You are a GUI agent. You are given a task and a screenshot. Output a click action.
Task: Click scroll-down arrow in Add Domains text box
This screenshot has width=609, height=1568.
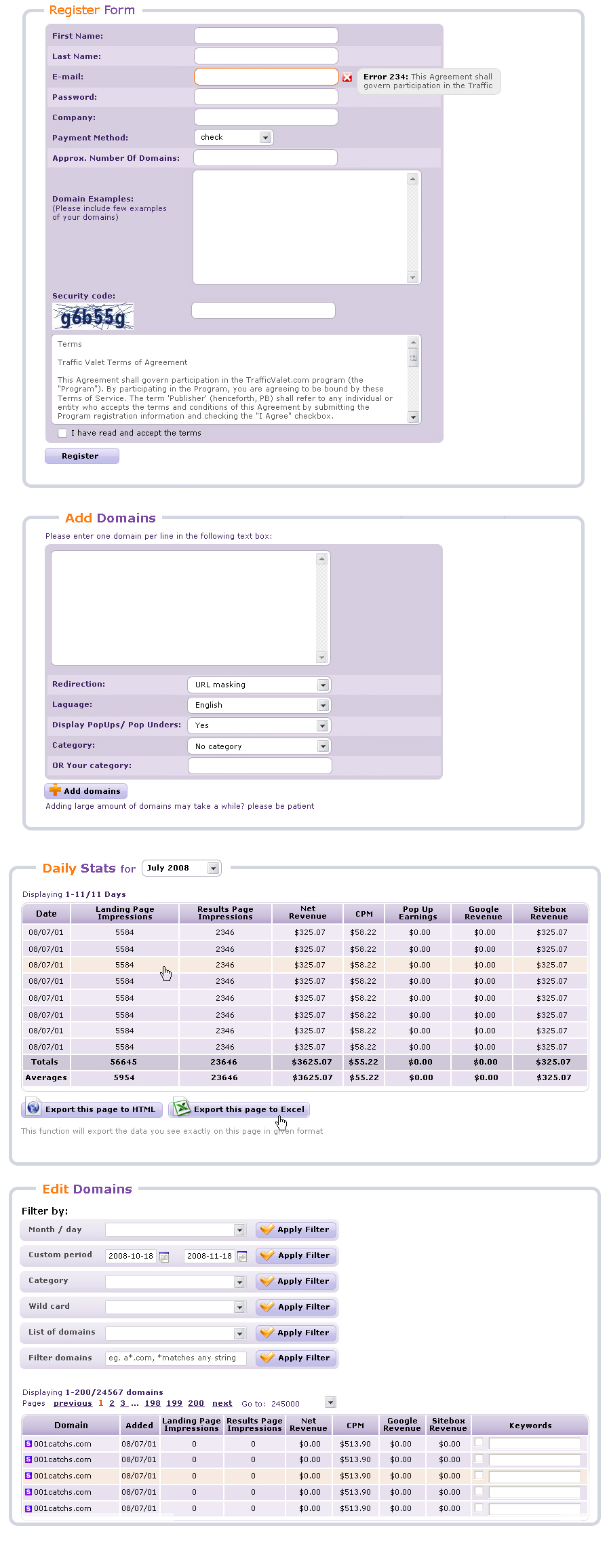click(x=321, y=657)
